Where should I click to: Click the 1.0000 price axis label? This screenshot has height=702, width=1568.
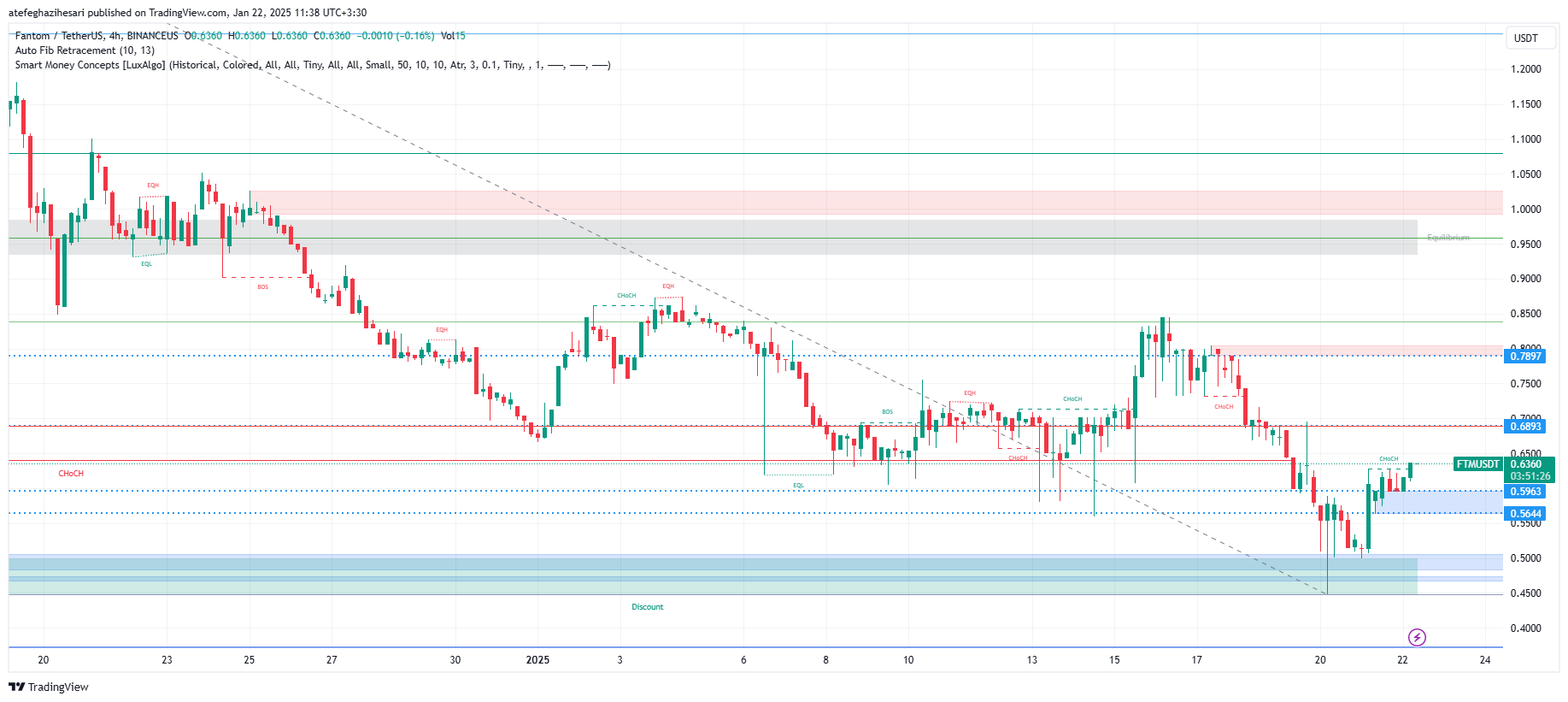click(1526, 209)
